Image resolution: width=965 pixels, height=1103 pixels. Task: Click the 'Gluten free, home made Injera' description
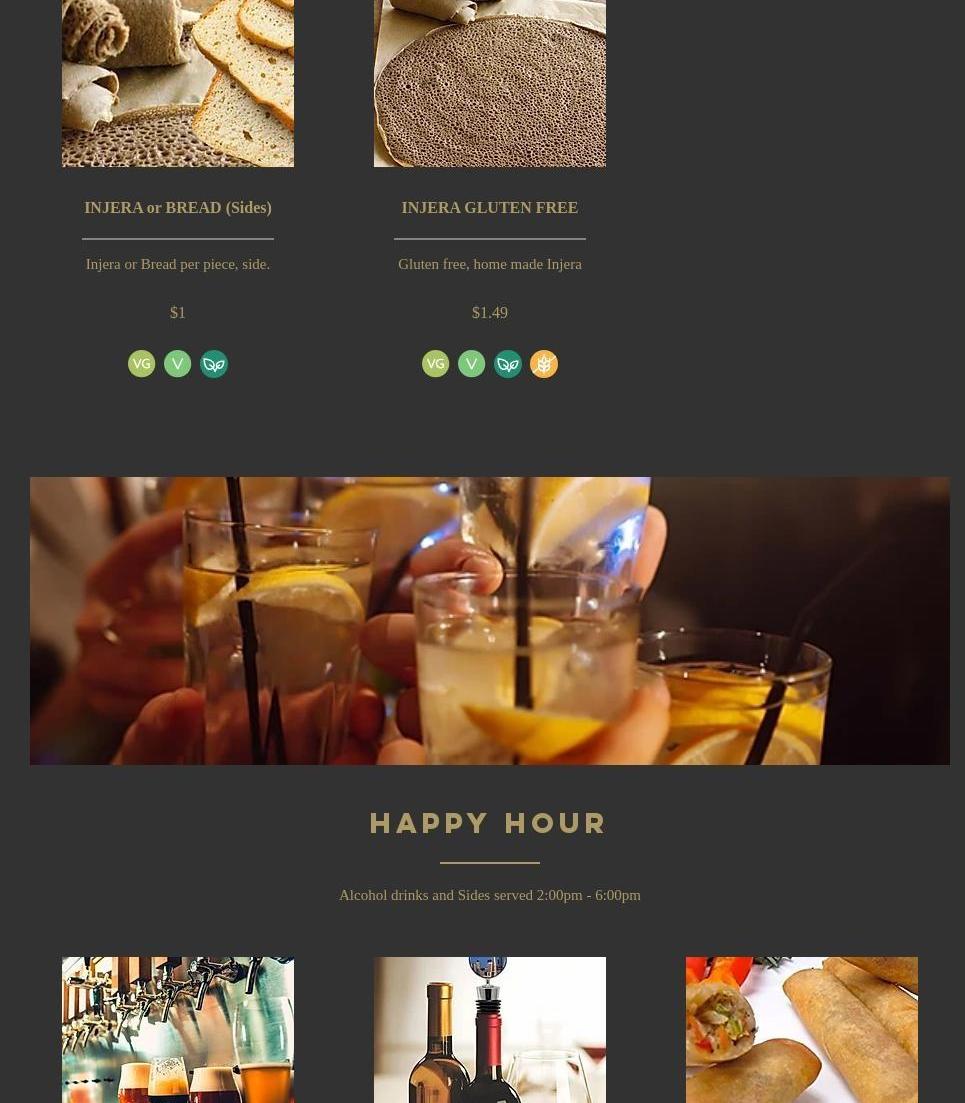click(x=490, y=264)
